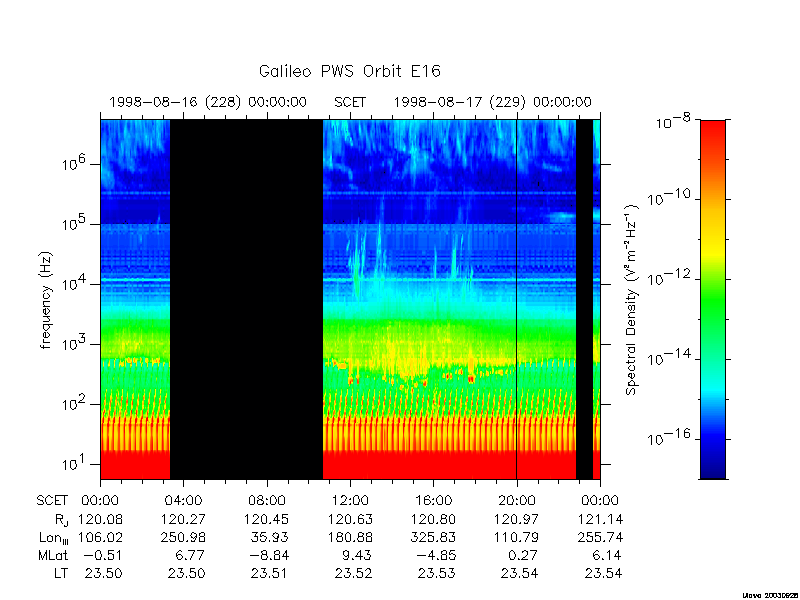800x600 pixels.
Task: Click the MLat value -8.84
Action: (269, 555)
